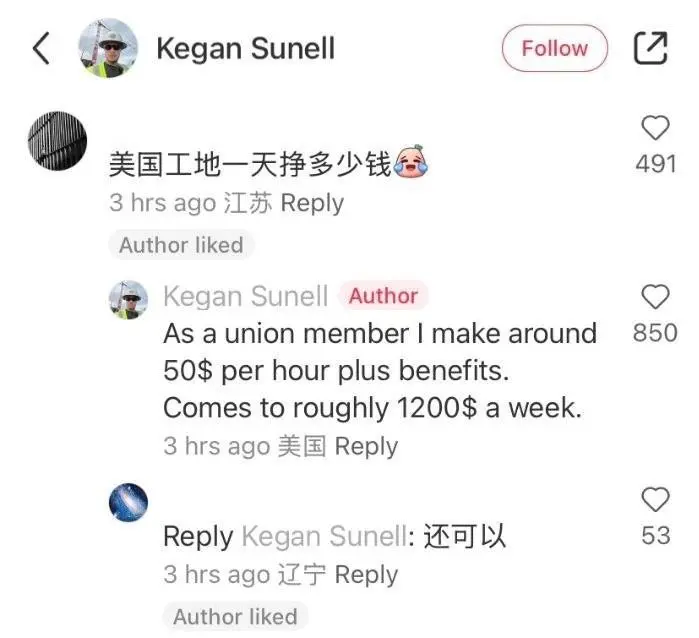Reply to the author's comment from 美国
The width and height of the screenshot is (699, 638).
[x=366, y=446]
